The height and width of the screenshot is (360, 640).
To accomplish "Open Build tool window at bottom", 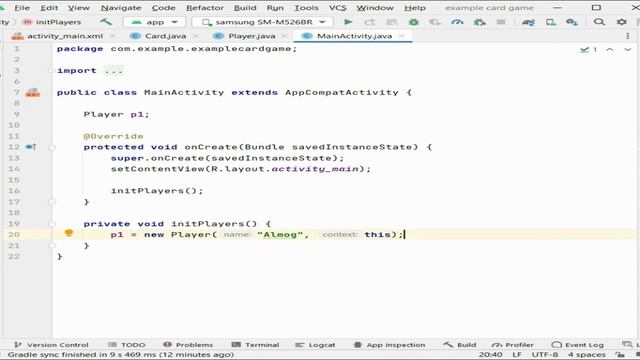I will pos(460,345).
